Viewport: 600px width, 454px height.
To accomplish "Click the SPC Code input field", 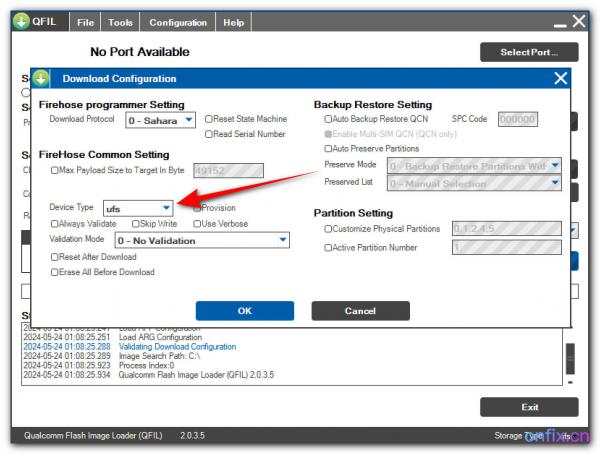I will (517, 119).
